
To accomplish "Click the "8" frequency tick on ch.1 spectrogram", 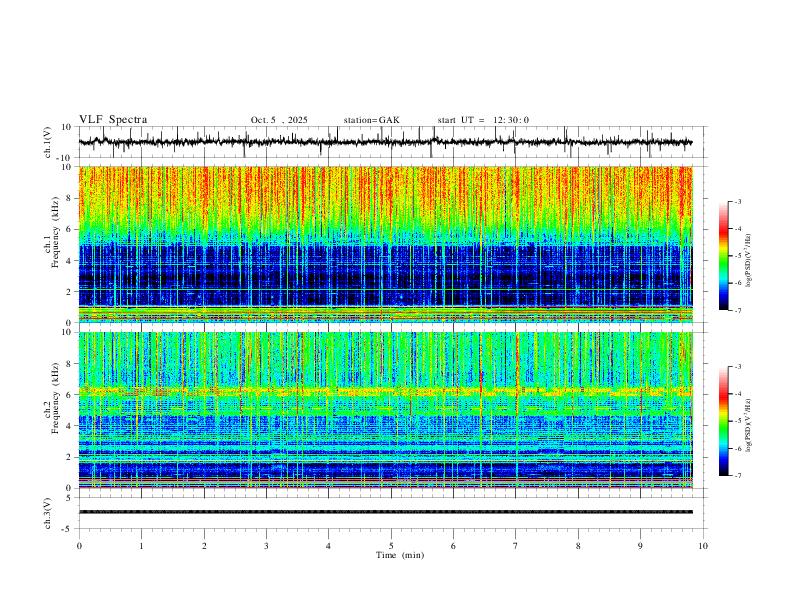I will point(70,198).
